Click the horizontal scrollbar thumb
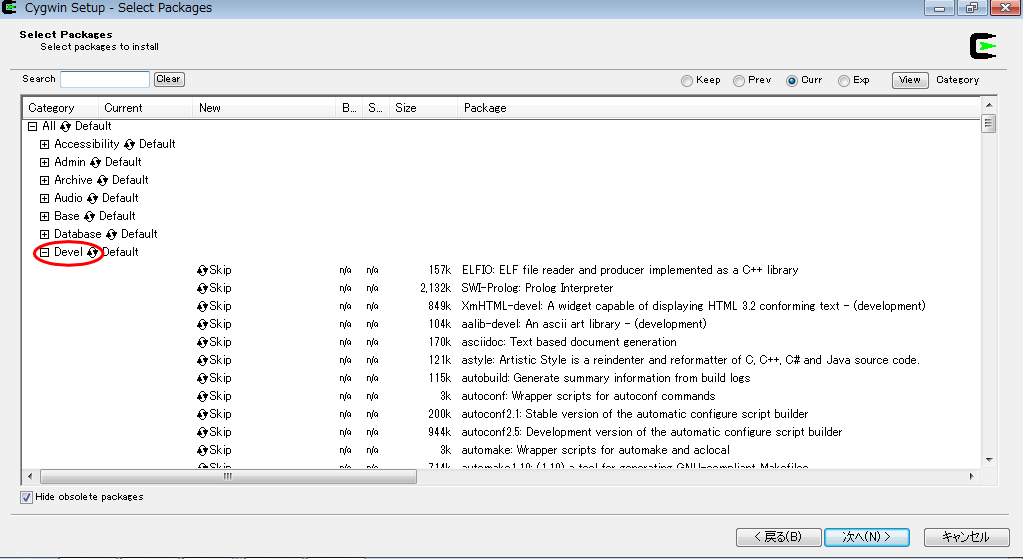 point(228,477)
